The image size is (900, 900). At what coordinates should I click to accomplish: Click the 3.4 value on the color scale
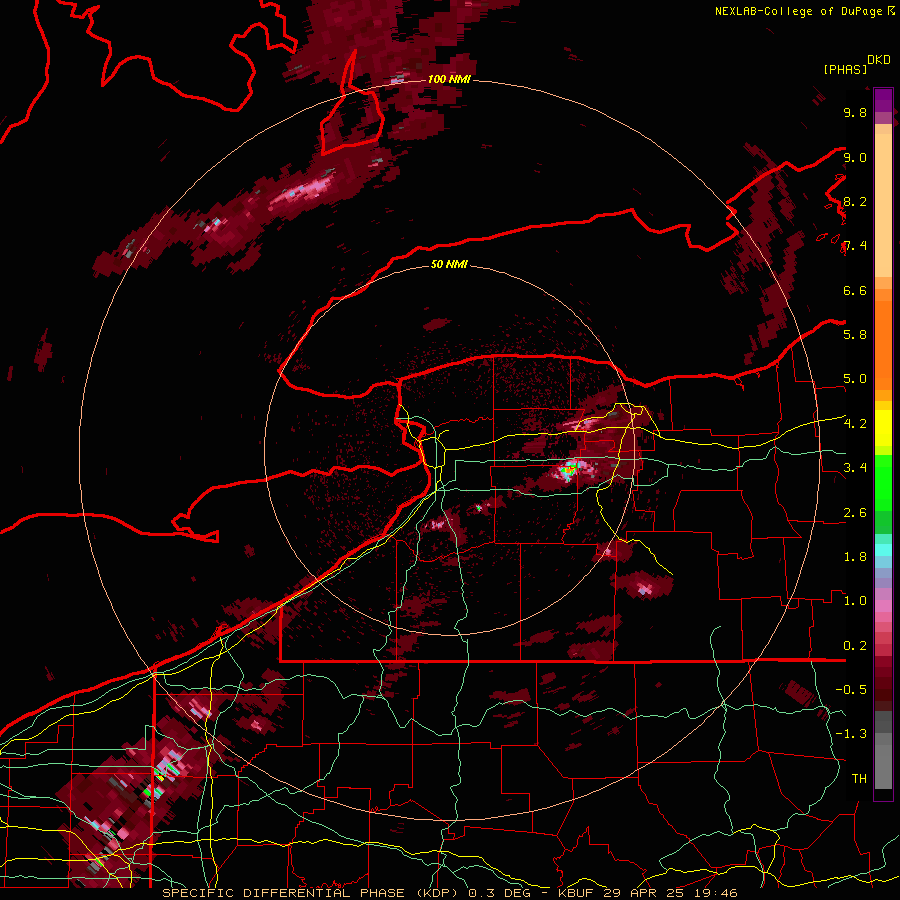(855, 468)
